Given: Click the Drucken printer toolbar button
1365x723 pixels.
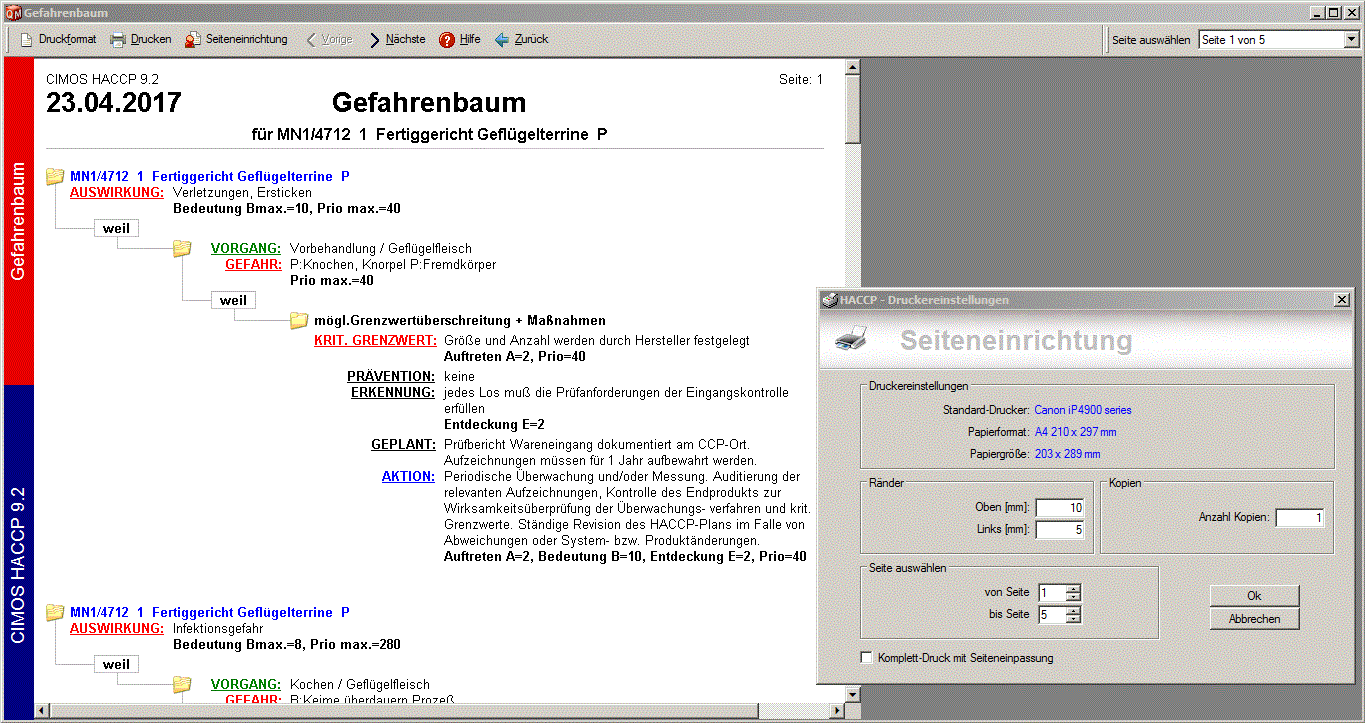Looking at the screenshot, I should (x=141, y=40).
